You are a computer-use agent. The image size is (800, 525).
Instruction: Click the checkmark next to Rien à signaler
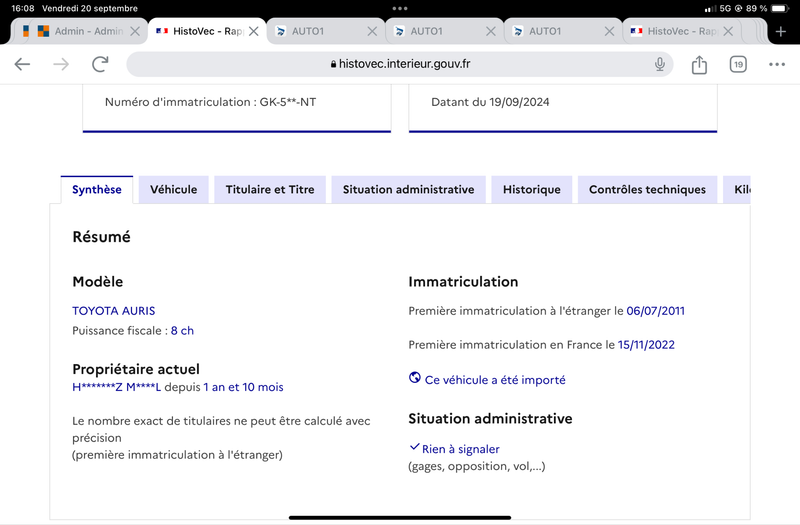click(414, 447)
